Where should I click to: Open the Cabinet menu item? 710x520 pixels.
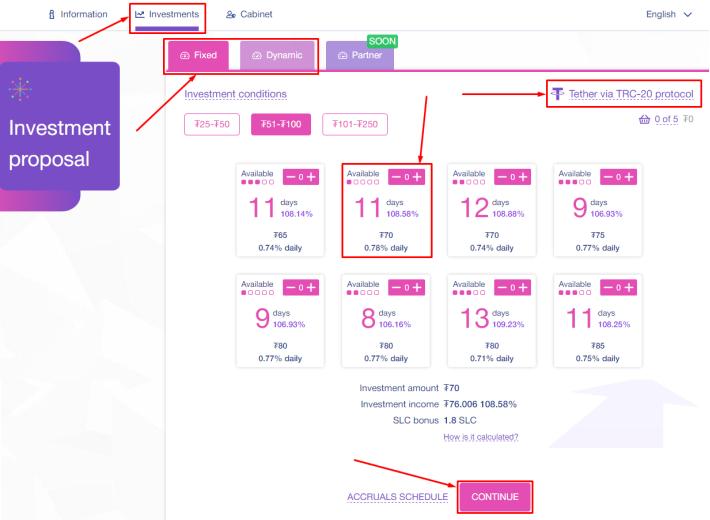249,15
